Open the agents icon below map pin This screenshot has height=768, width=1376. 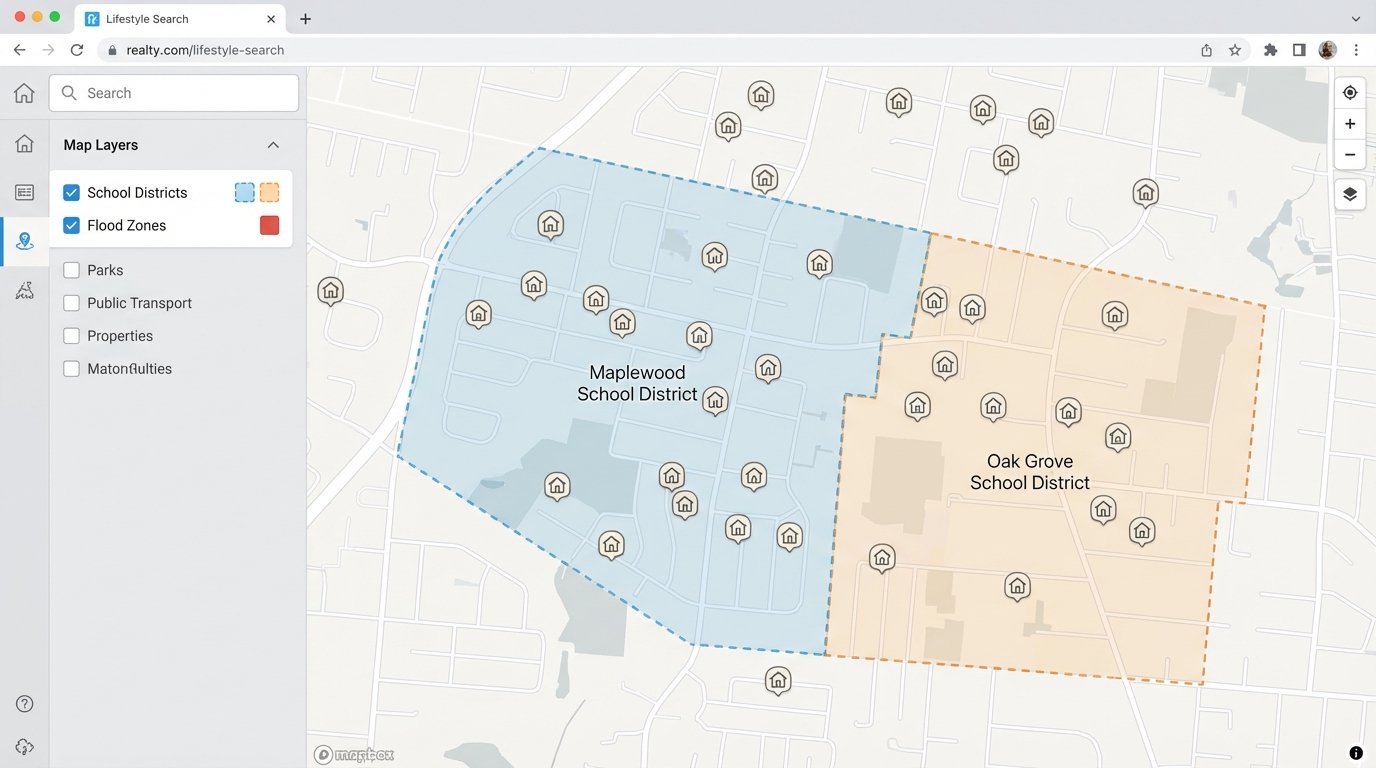(x=24, y=290)
